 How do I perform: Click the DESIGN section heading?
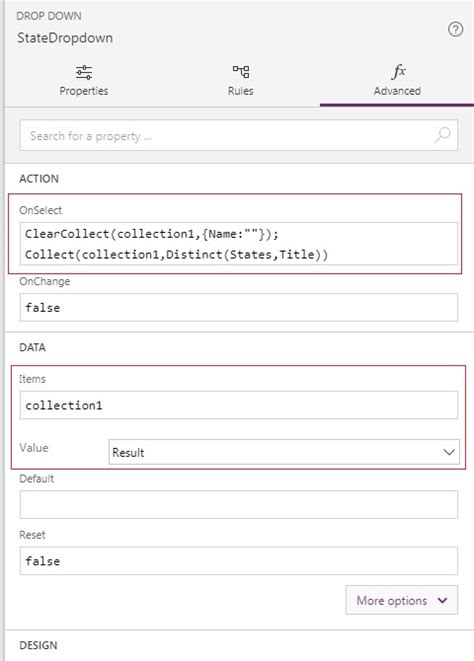[38, 645]
